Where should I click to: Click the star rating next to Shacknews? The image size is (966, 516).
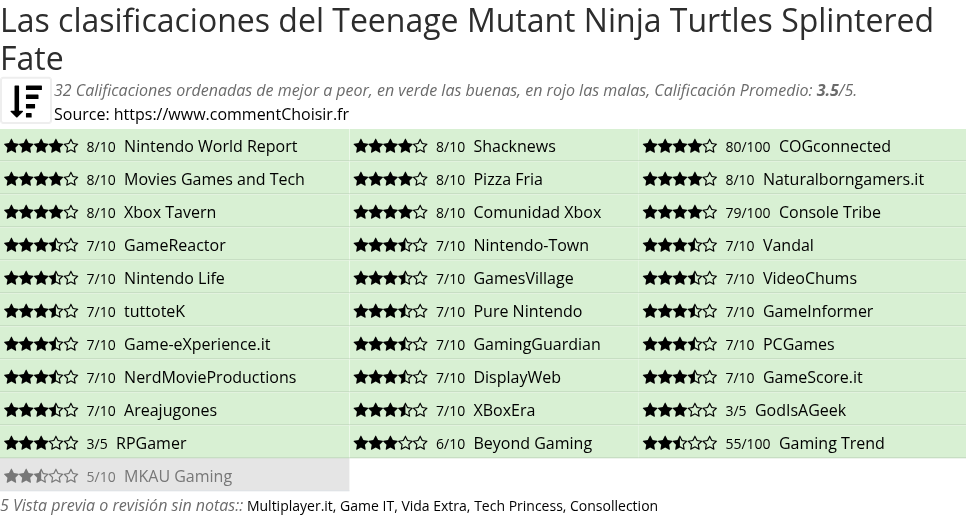click(x=390, y=146)
